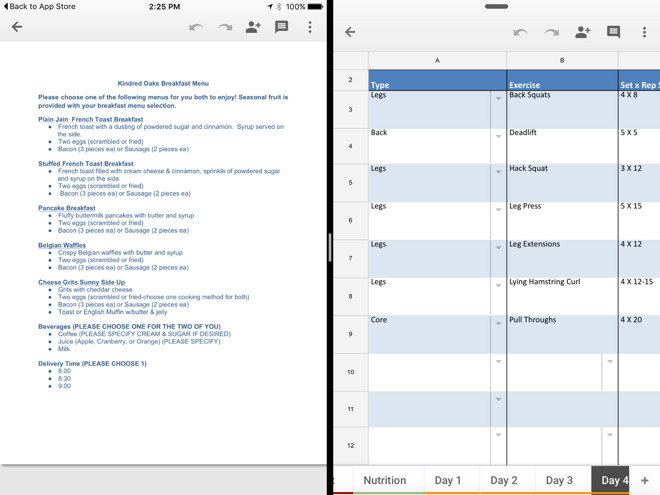Tap the back arrow in Google Docs
This screenshot has height=495, width=660.
pyautogui.click(x=17, y=27)
